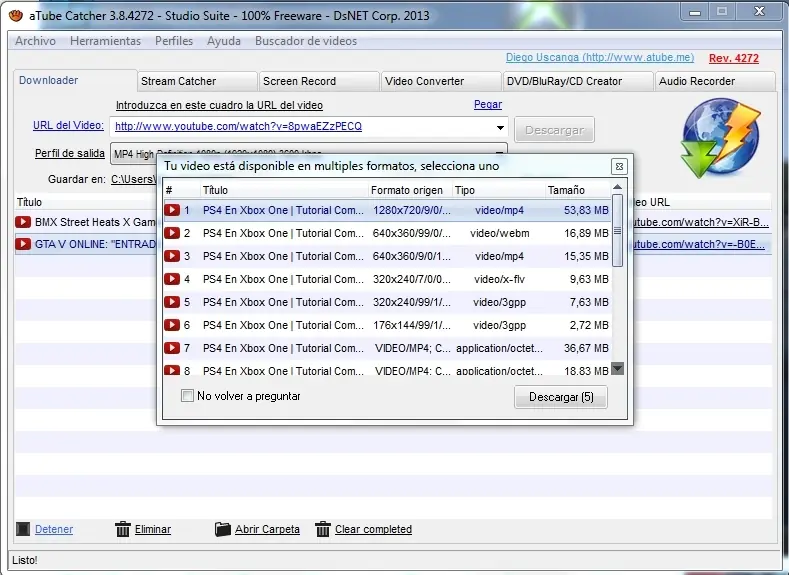Click the red play icon of format row 2
Image resolution: width=789 pixels, height=575 pixels.
coord(172,233)
